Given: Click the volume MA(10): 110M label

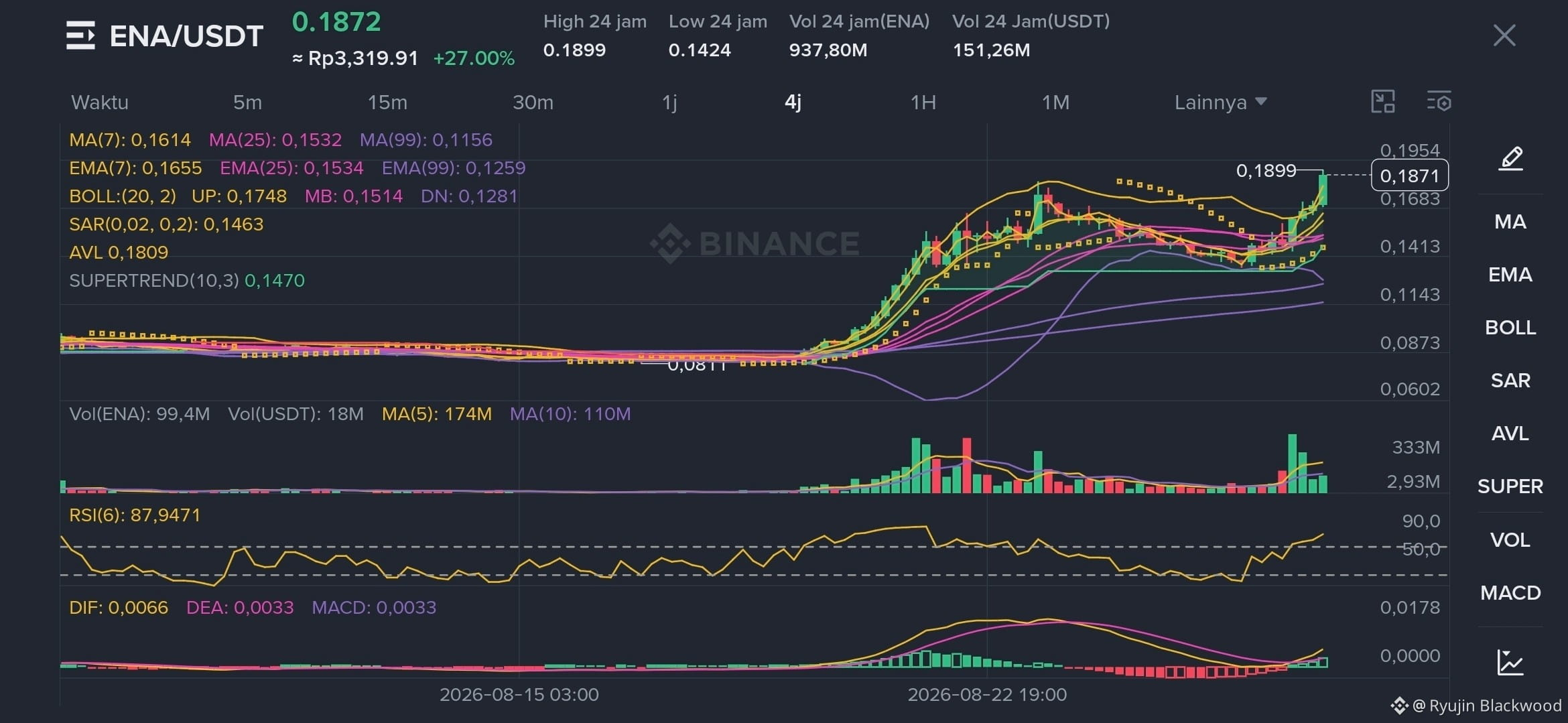Looking at the screenshot, I should [570, 414].
